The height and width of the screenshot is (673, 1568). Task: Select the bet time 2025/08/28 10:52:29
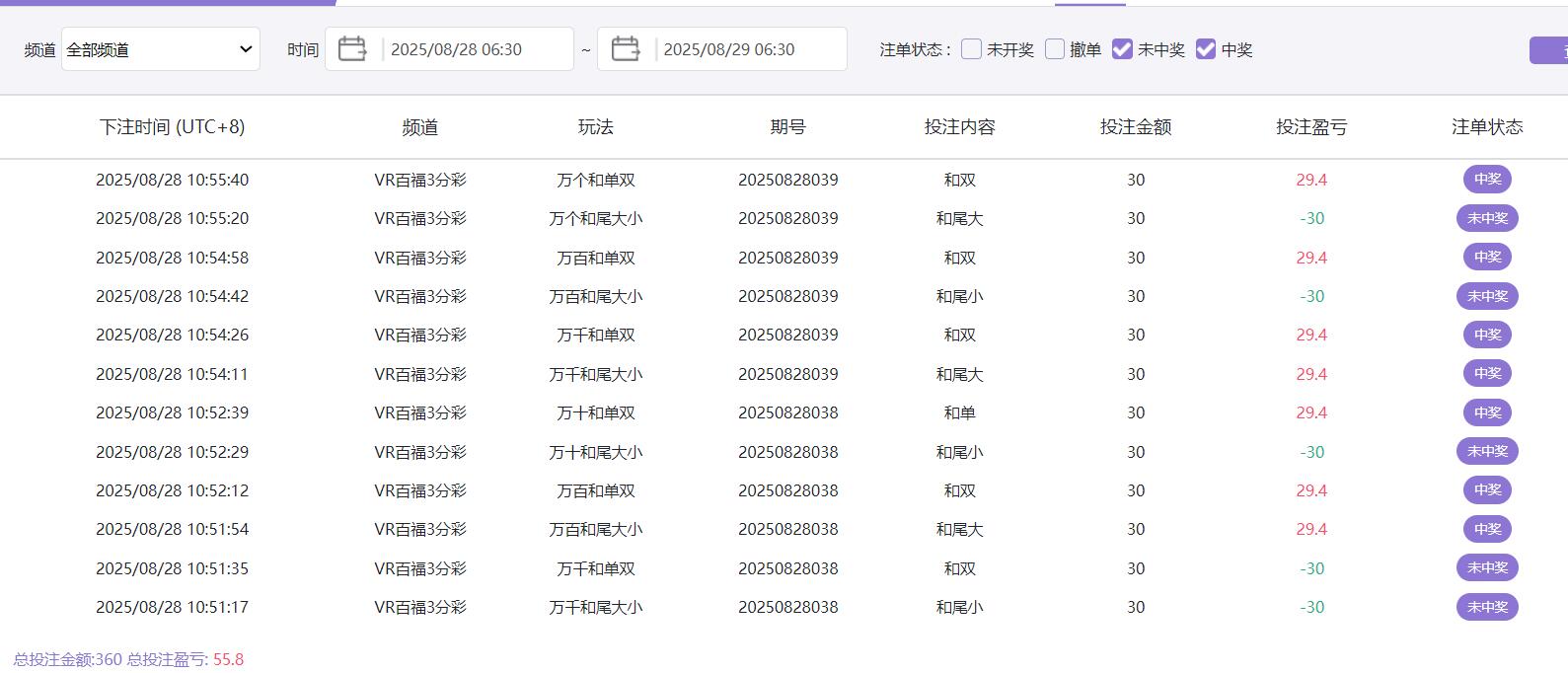point(172,452)
